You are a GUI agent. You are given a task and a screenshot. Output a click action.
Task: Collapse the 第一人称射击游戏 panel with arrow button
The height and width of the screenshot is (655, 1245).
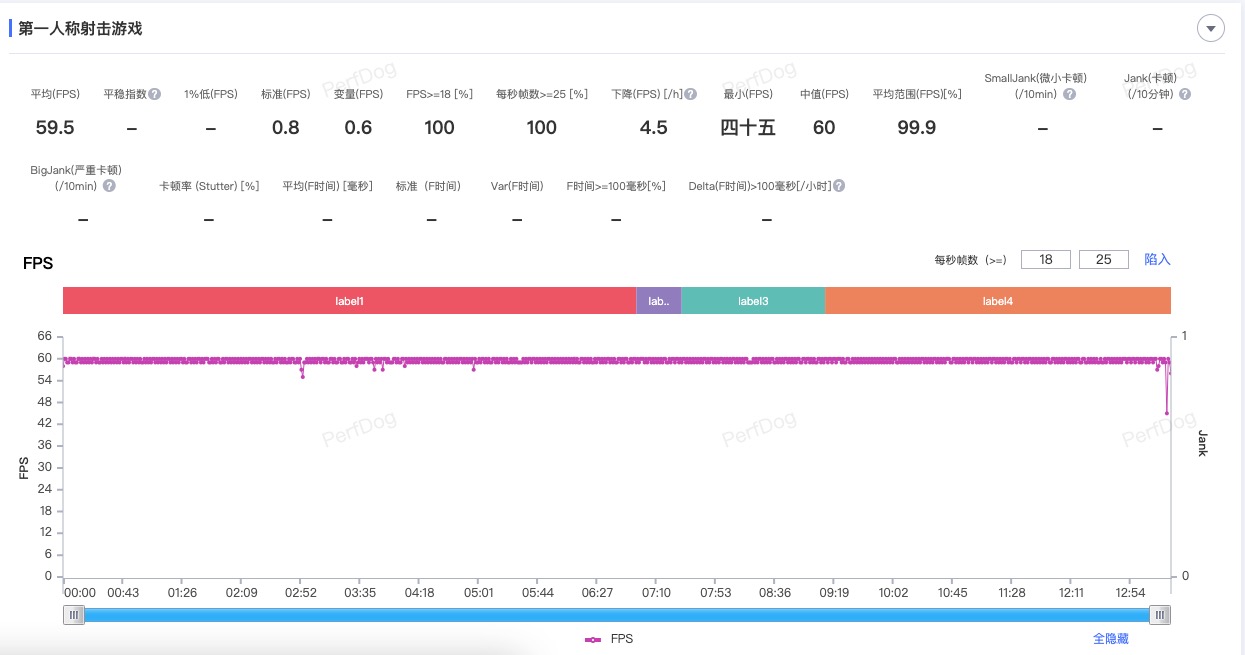pos(1211,29)
